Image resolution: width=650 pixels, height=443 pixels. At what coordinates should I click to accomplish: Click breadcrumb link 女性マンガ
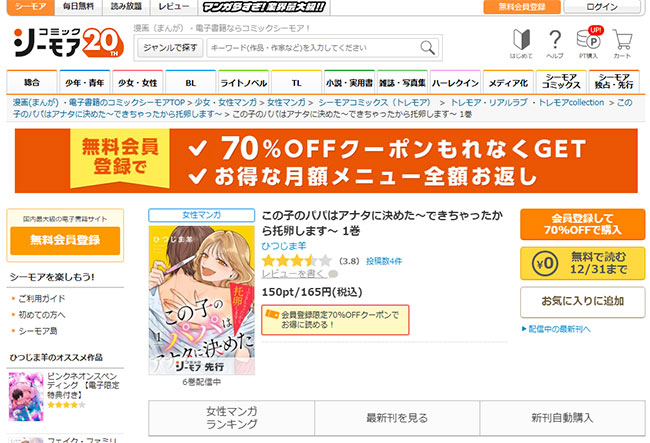coord(286,102)
